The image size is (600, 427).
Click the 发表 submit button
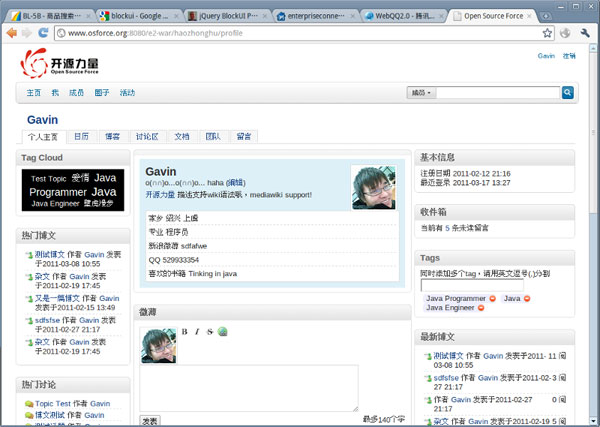150,421
